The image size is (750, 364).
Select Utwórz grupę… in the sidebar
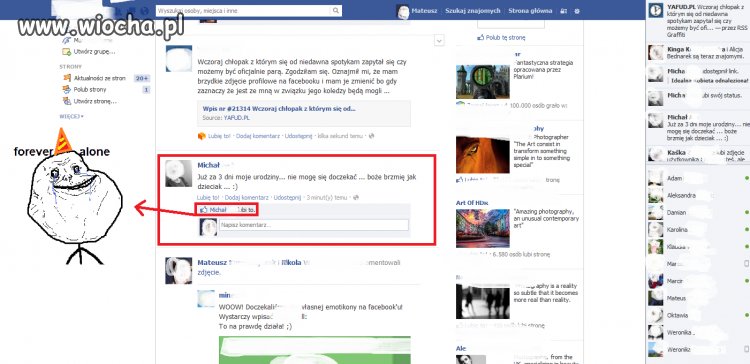click(x=94, y=52)
